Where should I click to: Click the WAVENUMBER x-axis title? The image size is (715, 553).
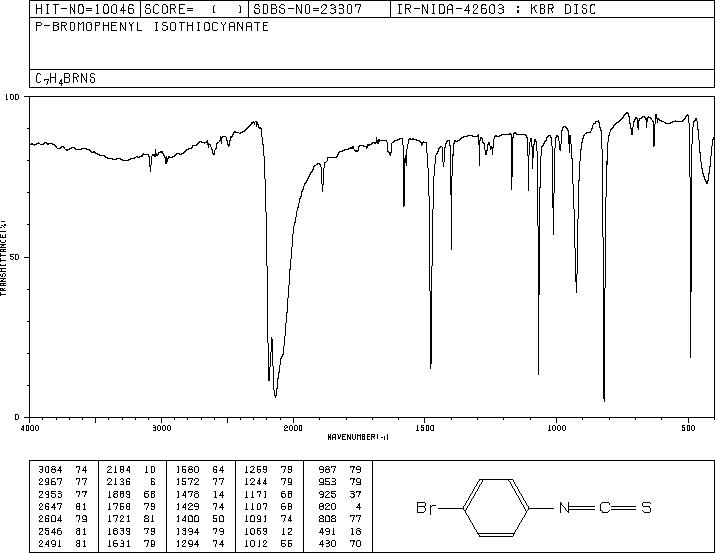358,437
